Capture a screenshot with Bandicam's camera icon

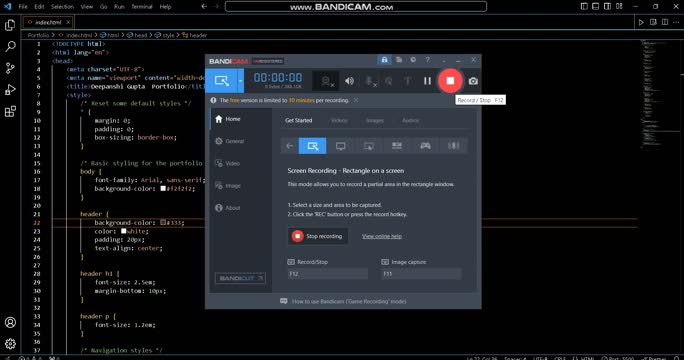click(x=473, y=81)
